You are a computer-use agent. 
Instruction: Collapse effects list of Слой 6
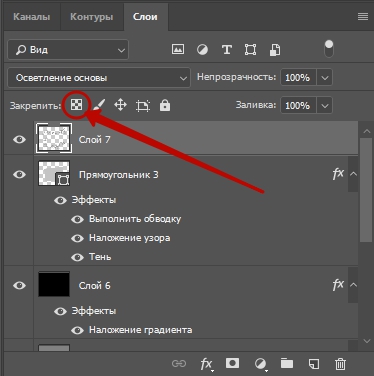tap(353, 285)
